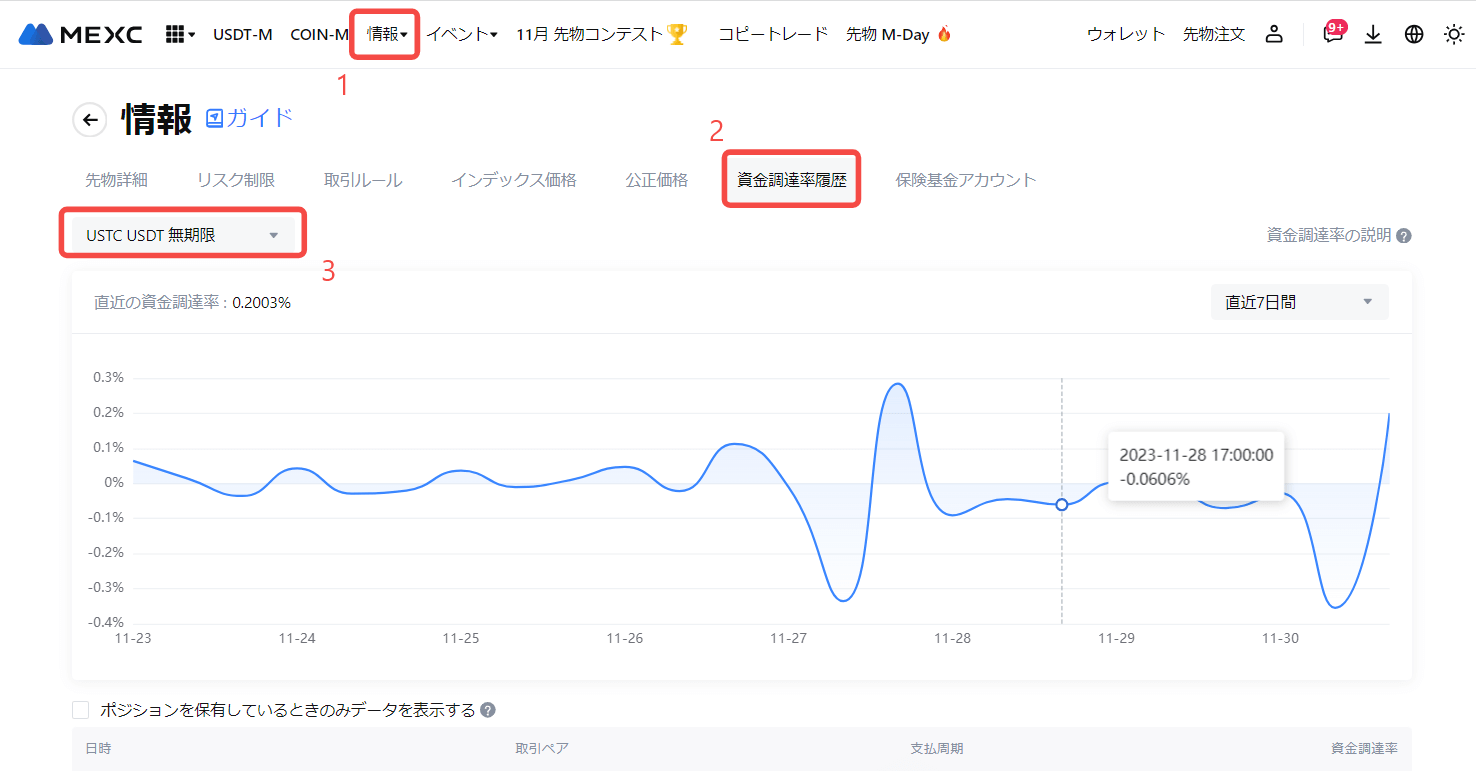Open the messages notification icon
The width and height of the screenshot is (1476, 772).
coord(1332,35)
